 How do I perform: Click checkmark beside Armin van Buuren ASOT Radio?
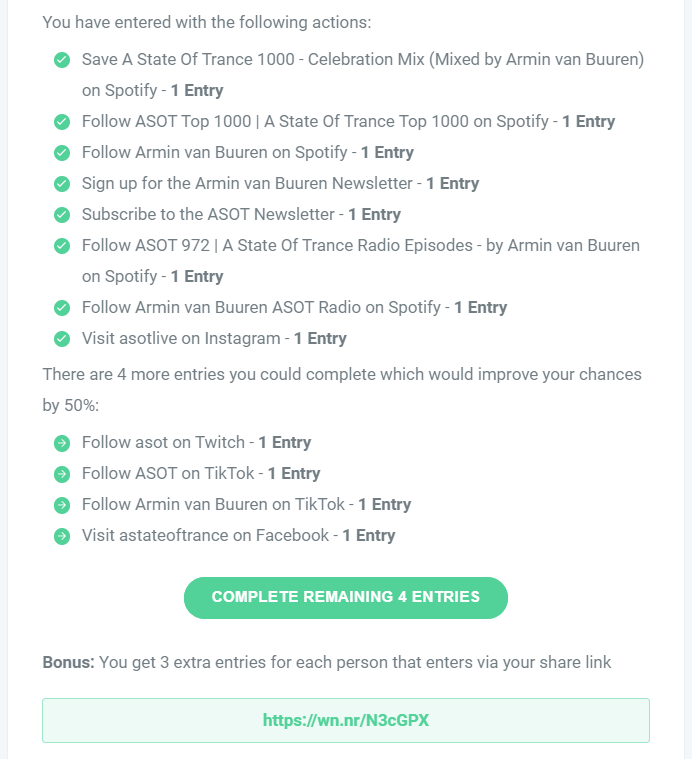coord(62,308)
